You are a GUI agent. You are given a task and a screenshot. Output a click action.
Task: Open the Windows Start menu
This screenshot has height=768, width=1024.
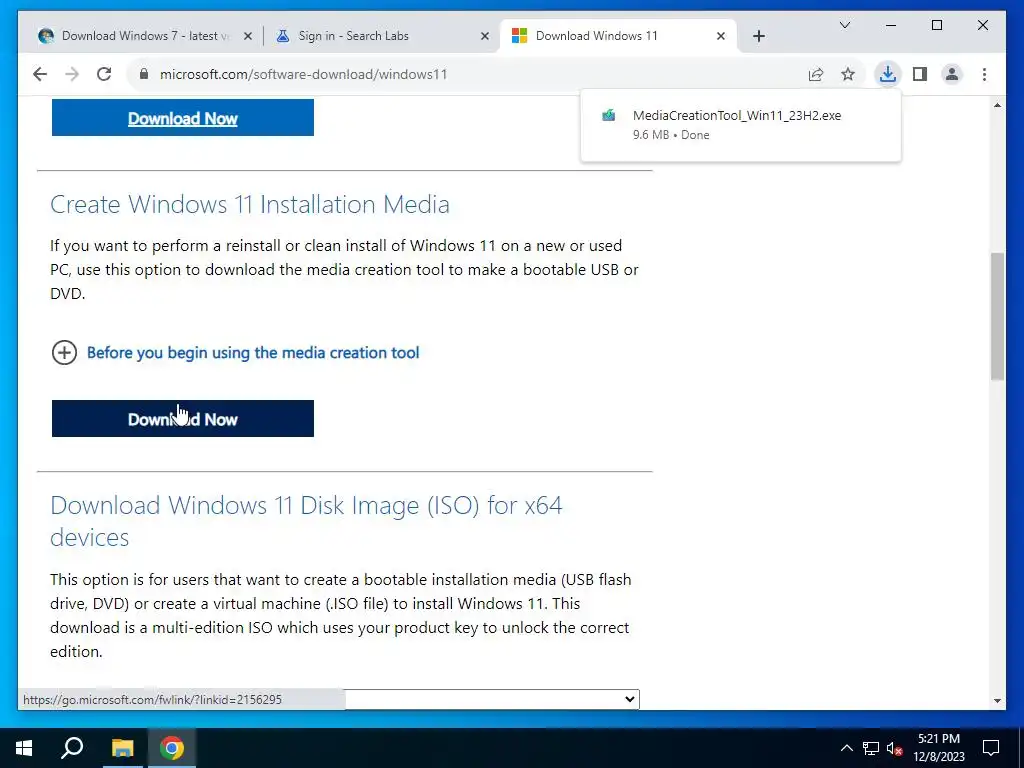tap(24, 748)
